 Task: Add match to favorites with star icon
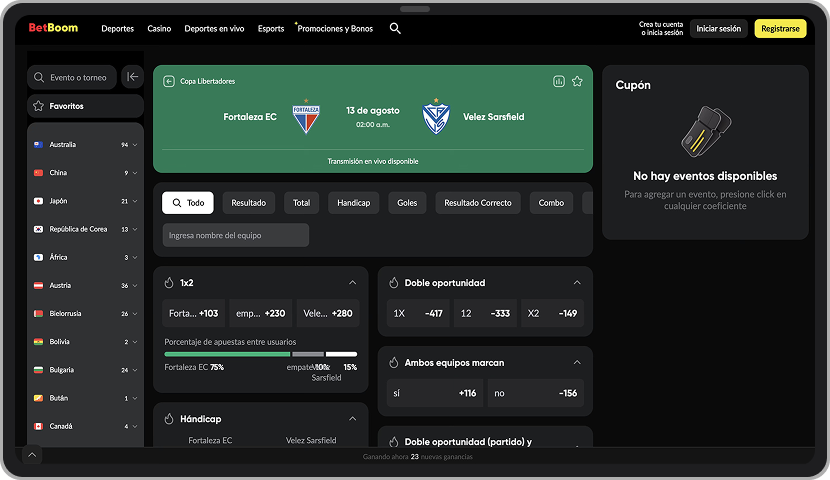577,81
